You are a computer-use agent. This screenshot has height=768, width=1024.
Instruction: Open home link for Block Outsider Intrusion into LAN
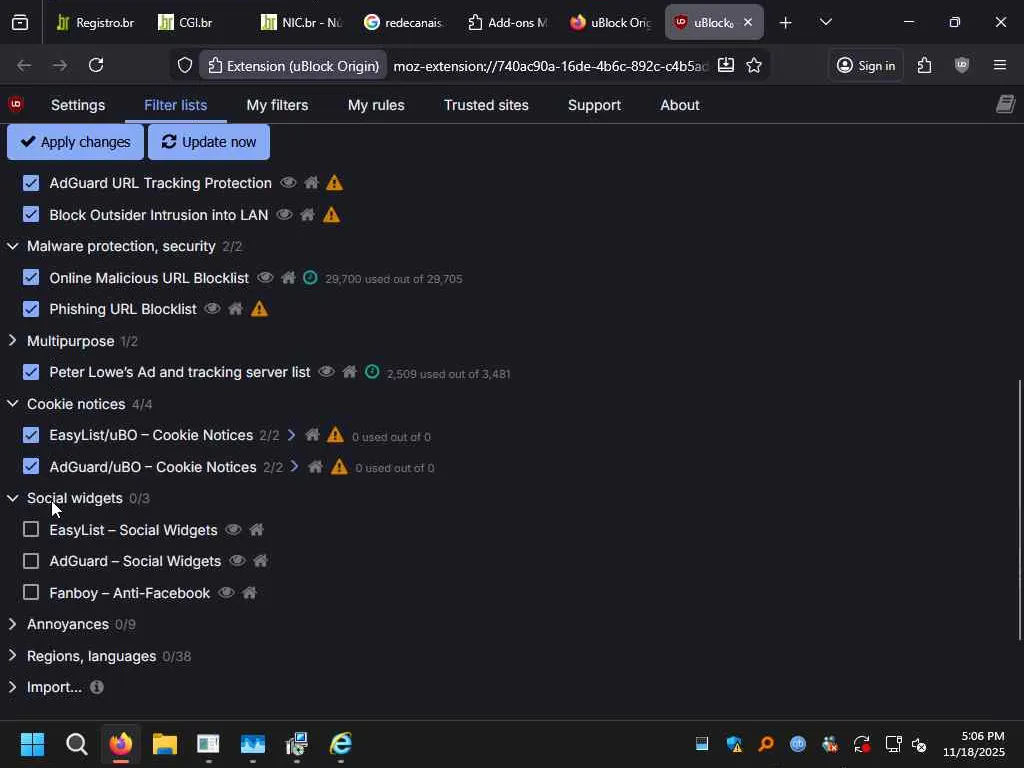tap(308, 215)
